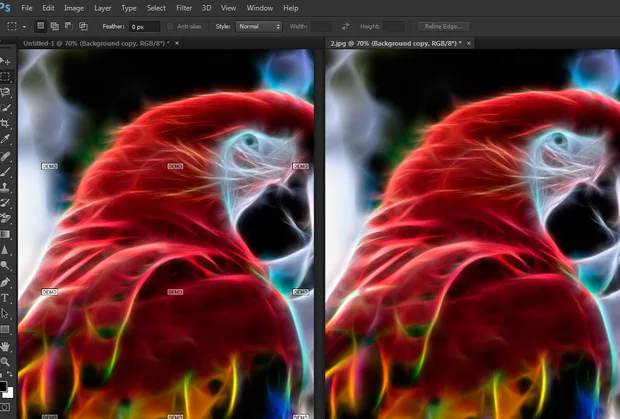Select the Crop tool

pos(6,123)
